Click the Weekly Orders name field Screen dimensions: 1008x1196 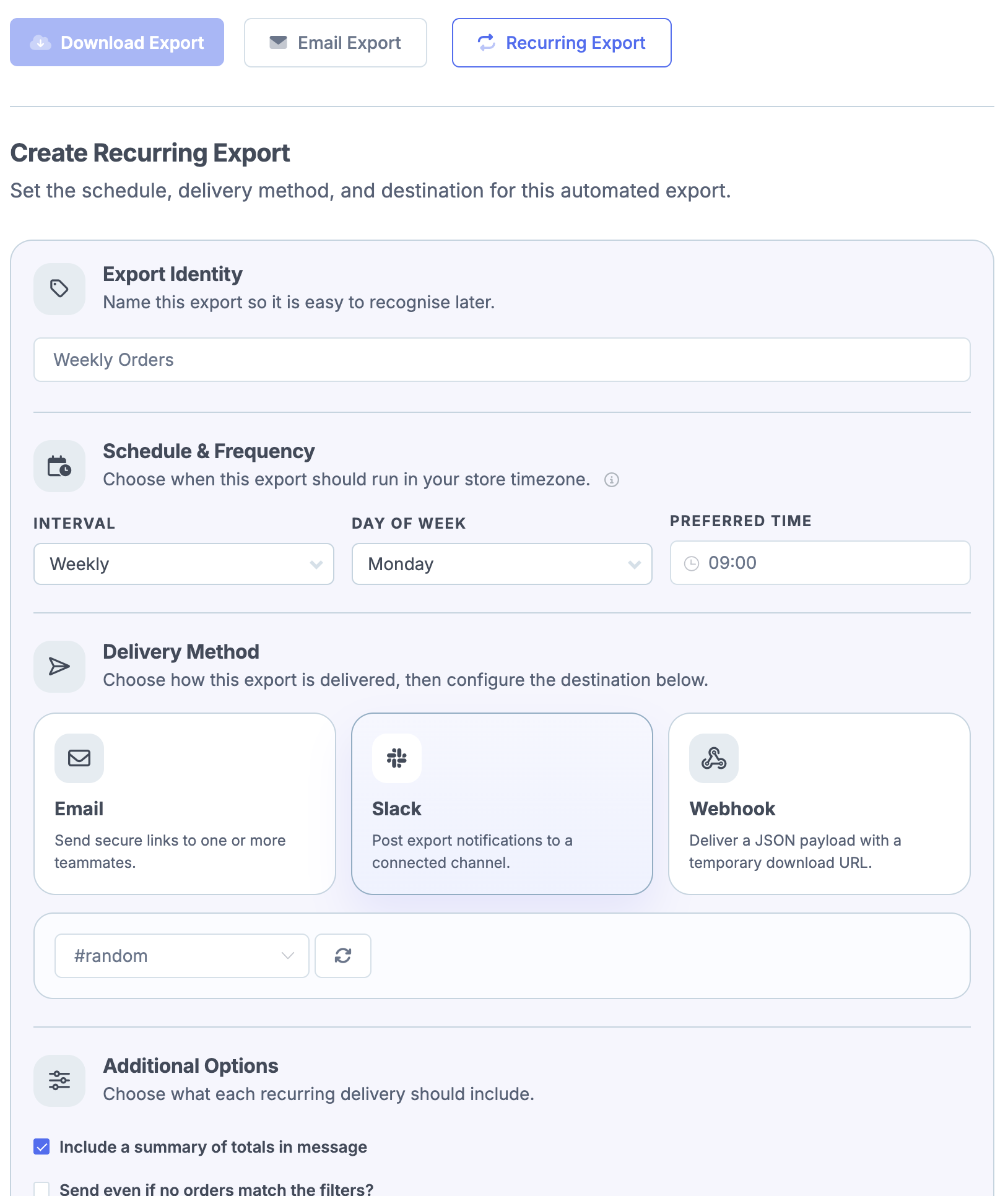coord(502,360)
